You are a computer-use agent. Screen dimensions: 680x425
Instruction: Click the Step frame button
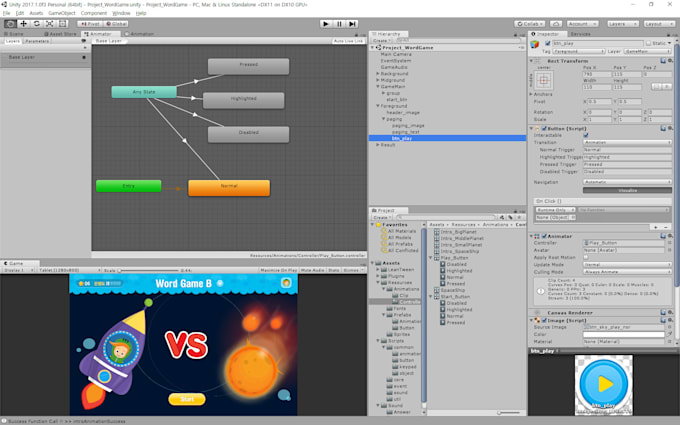tap(354, 23)
